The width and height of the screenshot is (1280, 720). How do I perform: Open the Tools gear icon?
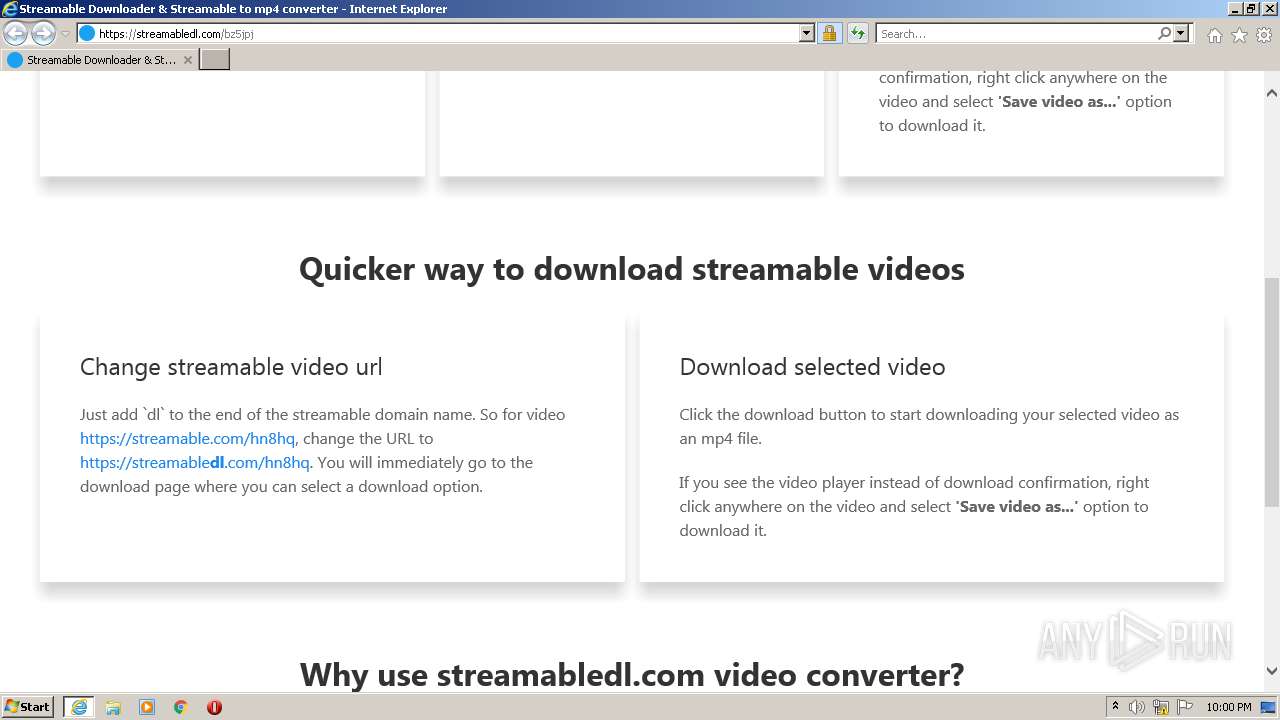[x=1264, y=35]
